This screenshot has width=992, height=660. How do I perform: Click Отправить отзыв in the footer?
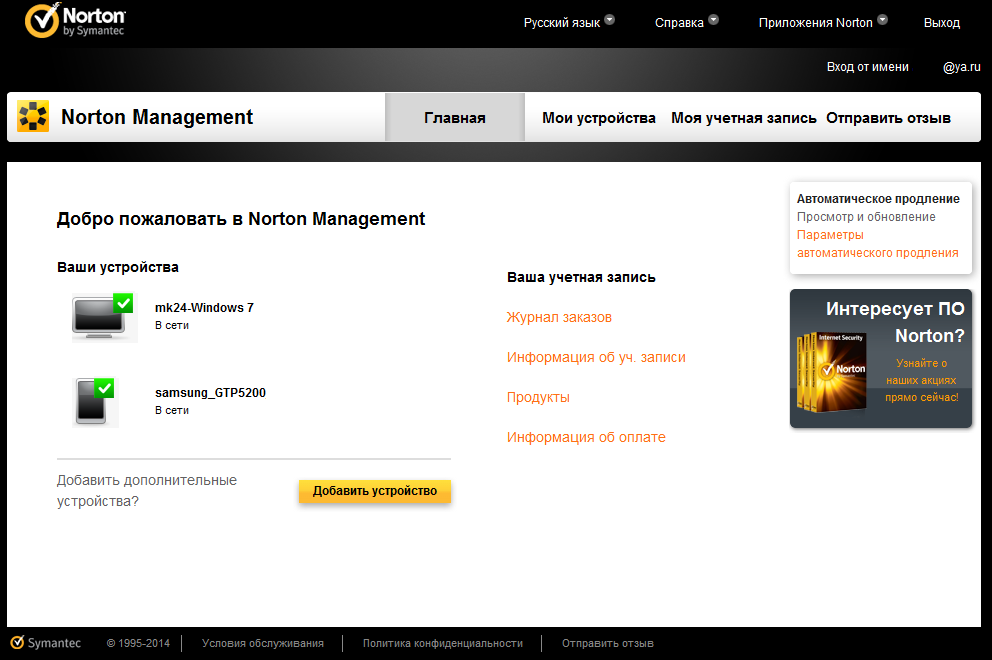[x=607, y=643]
